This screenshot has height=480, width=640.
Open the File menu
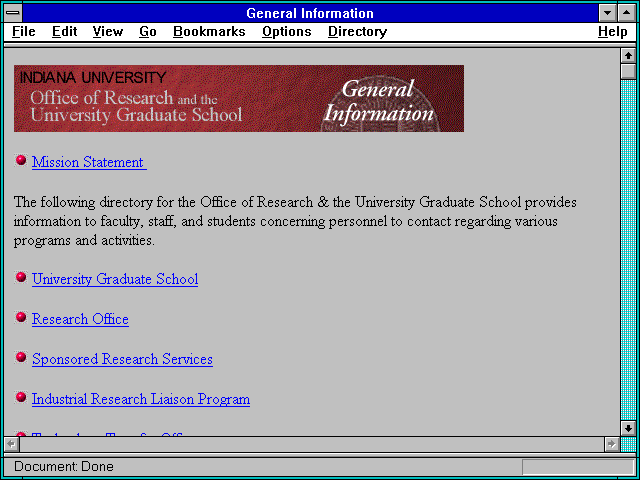click(x=24, y=32)
